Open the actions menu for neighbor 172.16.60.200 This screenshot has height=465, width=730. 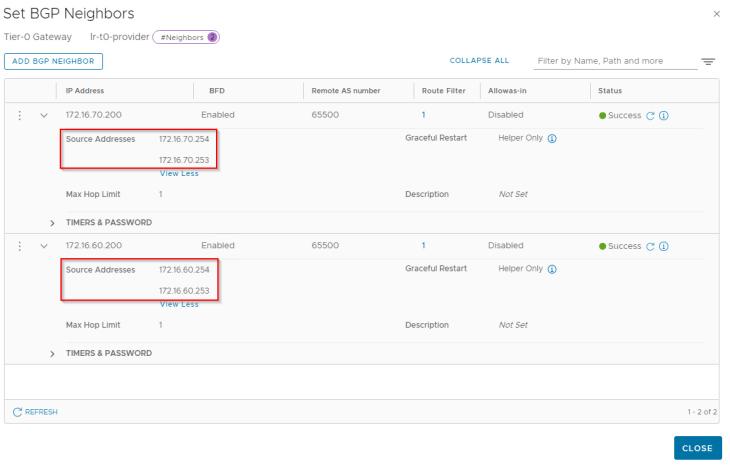pyautogui.click(x=20, y=246)
